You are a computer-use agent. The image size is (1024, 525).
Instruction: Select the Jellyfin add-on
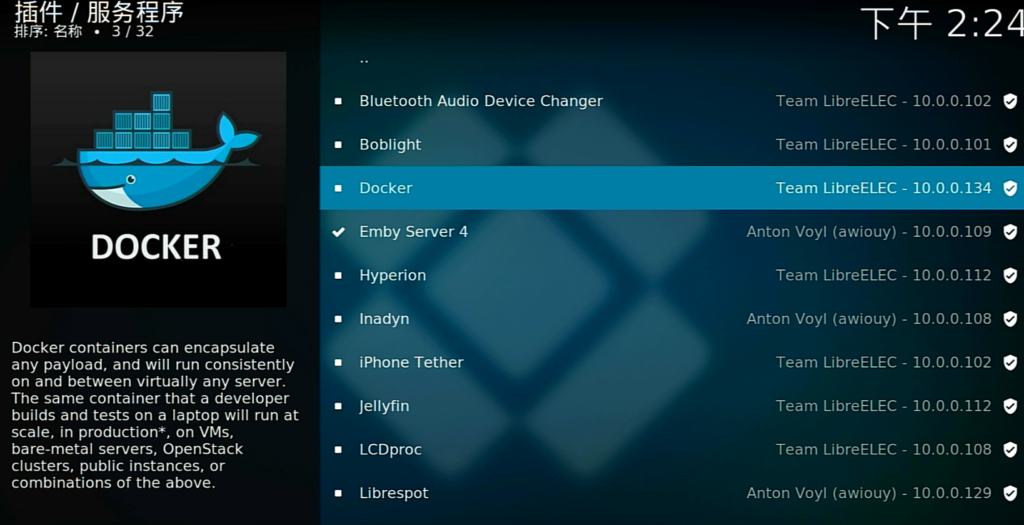pos(671,406)
